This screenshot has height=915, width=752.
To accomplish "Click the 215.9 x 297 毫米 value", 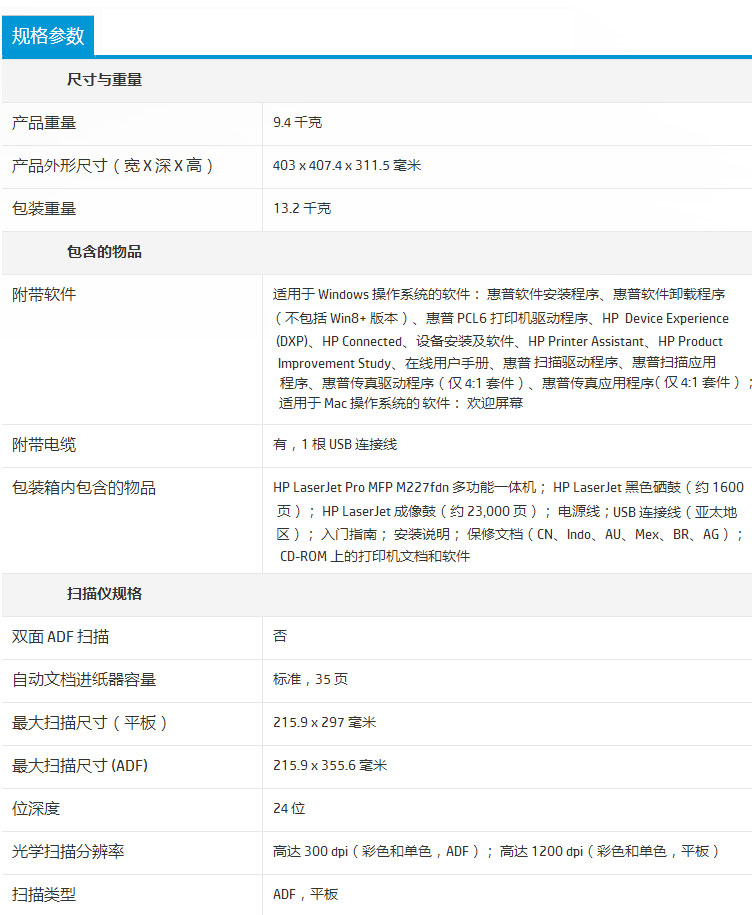I will tap(324, 722).
